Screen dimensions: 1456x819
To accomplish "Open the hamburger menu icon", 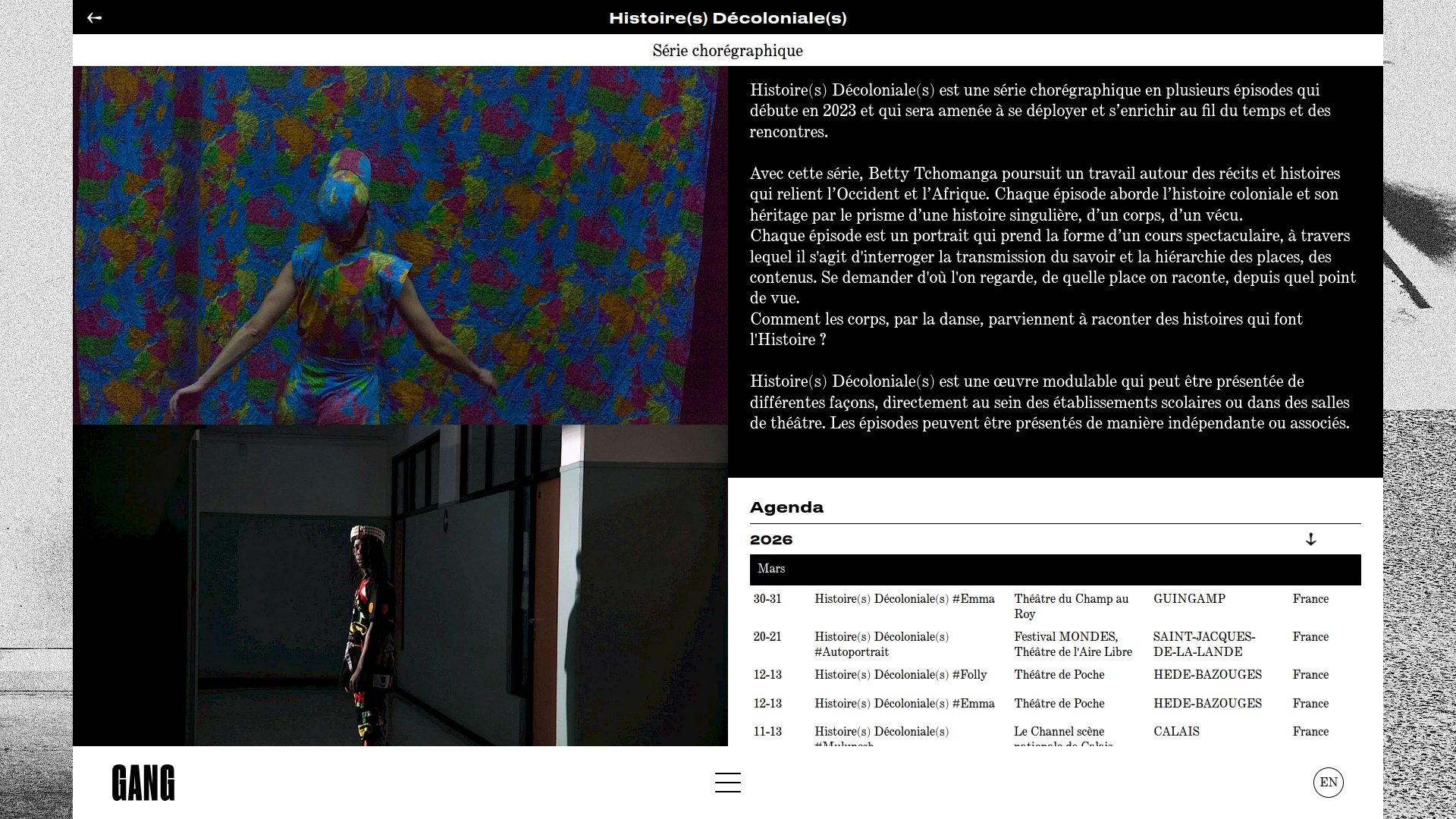I will [727, 782].
